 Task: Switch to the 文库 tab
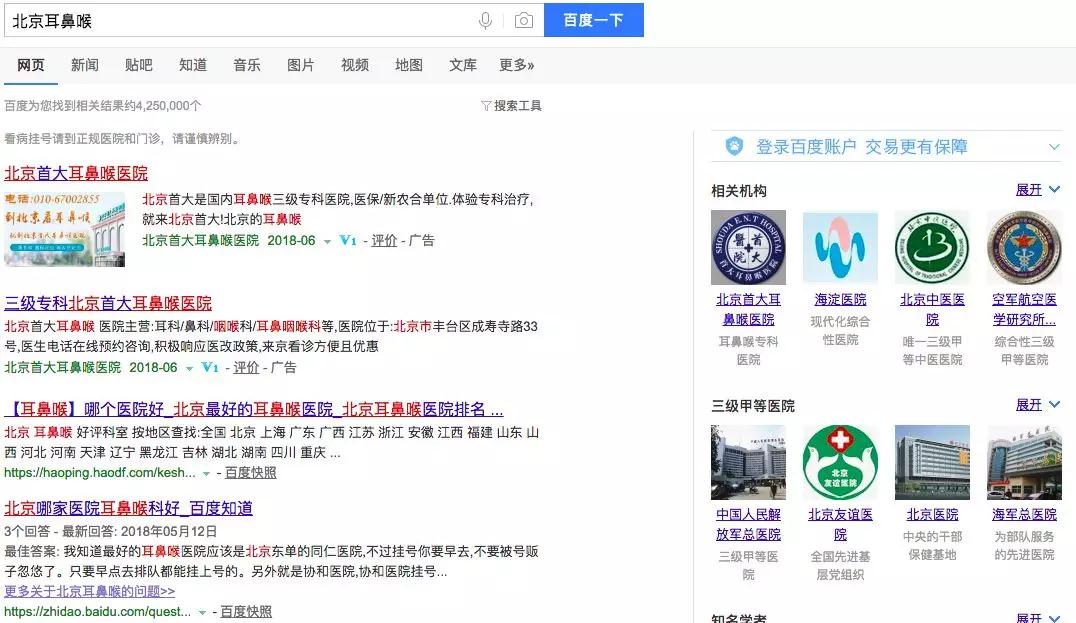pyautogui.click(x=463, y=65)
